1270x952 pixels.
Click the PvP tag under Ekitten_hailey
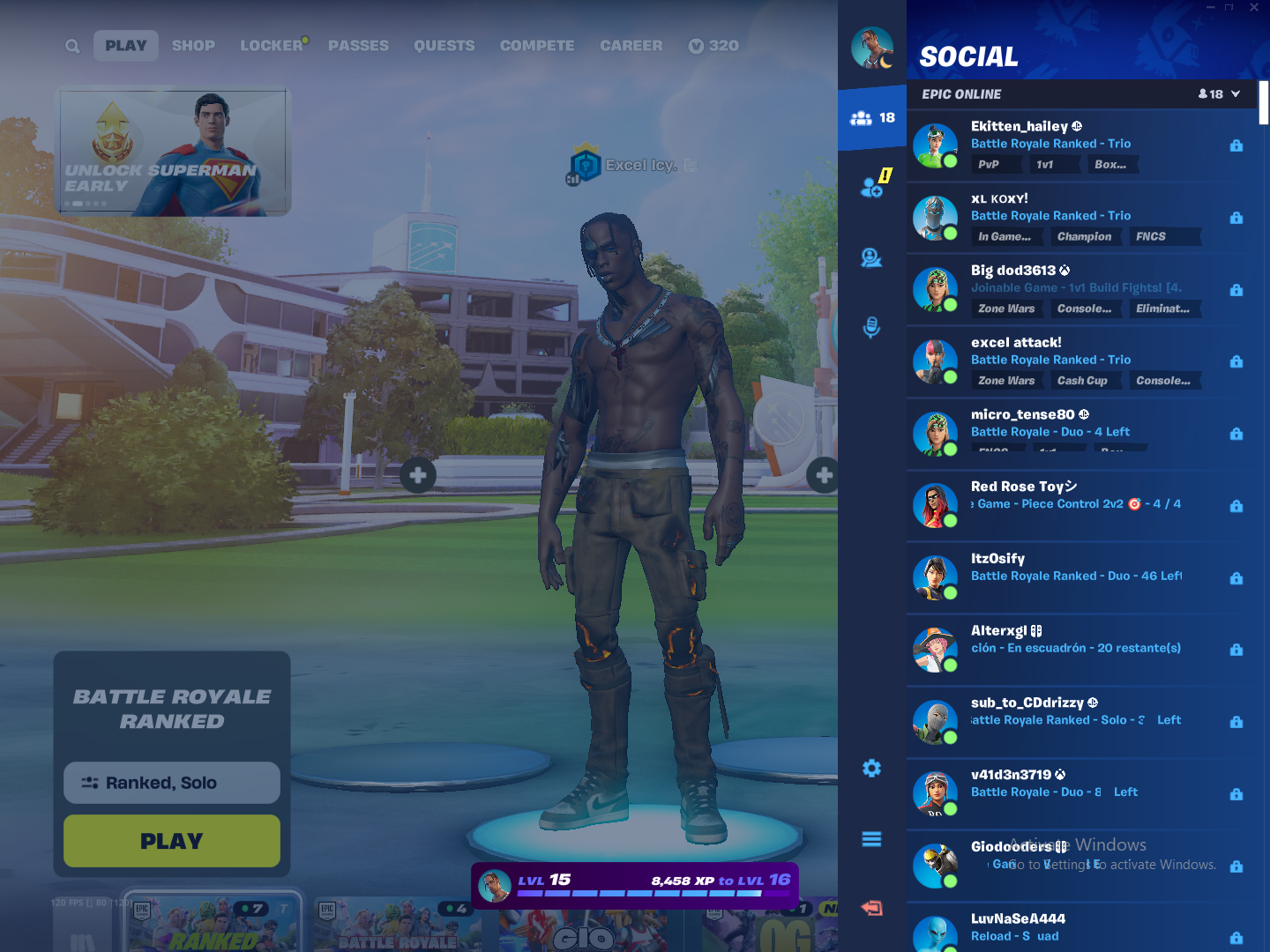996,165
